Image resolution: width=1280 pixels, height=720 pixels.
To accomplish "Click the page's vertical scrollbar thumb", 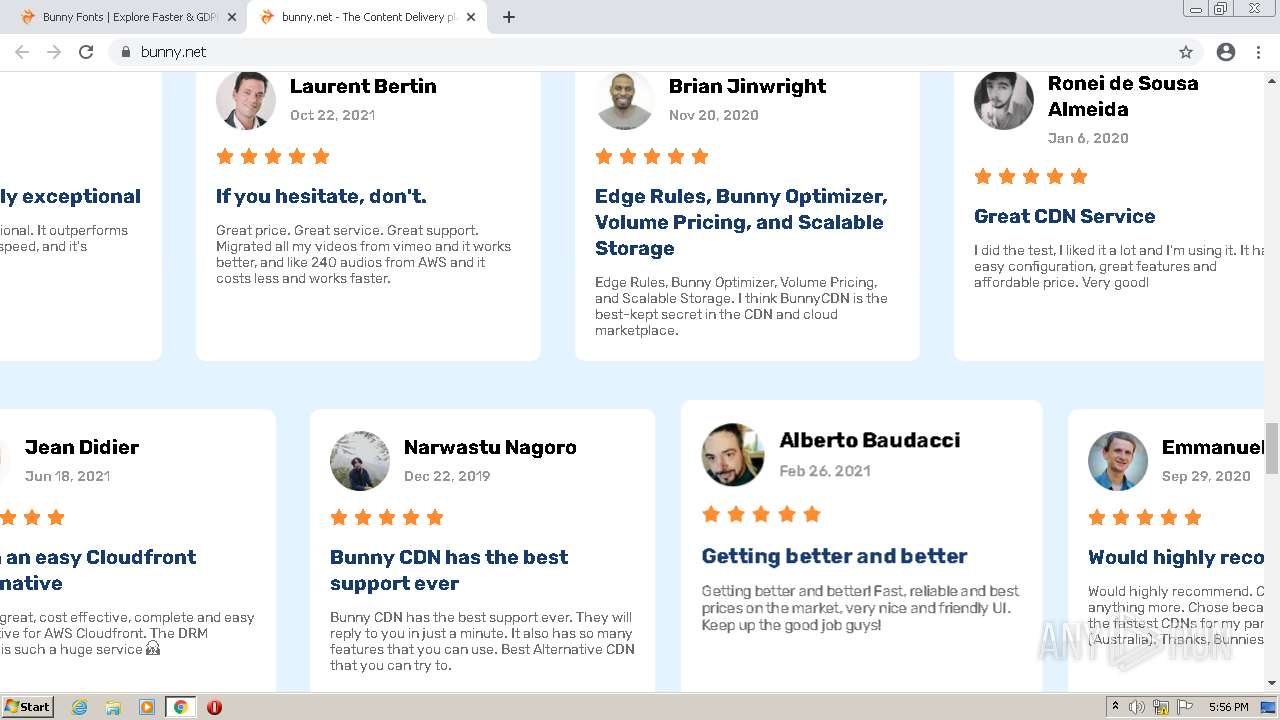I will [1272, 448].
